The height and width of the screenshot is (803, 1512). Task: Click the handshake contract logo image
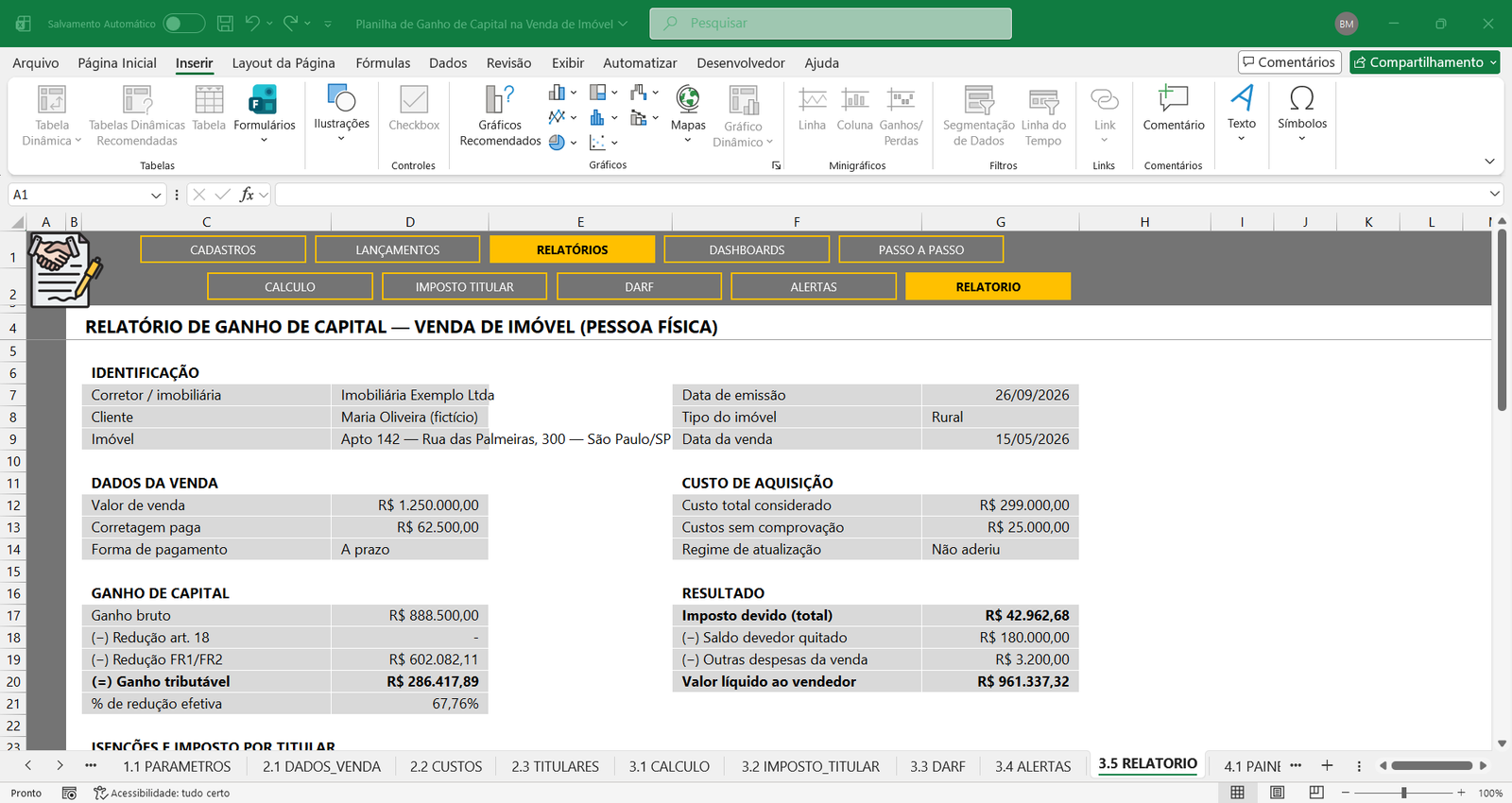click(x=63, y=270)
